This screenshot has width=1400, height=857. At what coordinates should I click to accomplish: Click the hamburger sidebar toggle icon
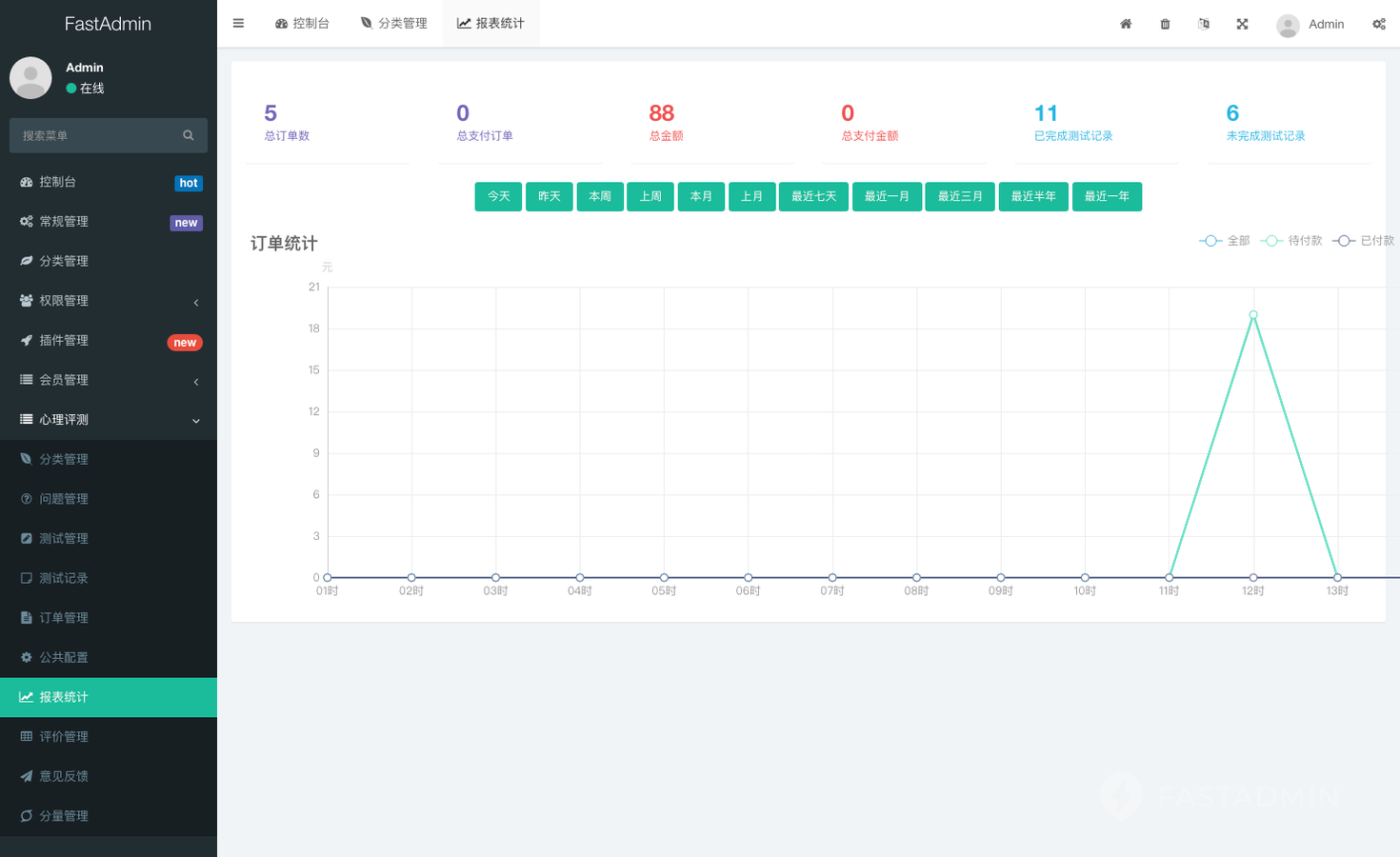238,24
